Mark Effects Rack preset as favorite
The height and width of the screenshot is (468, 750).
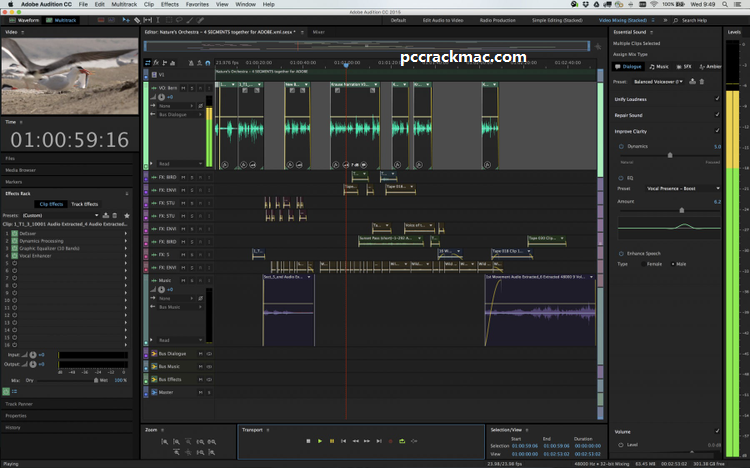tap(127, 215)
